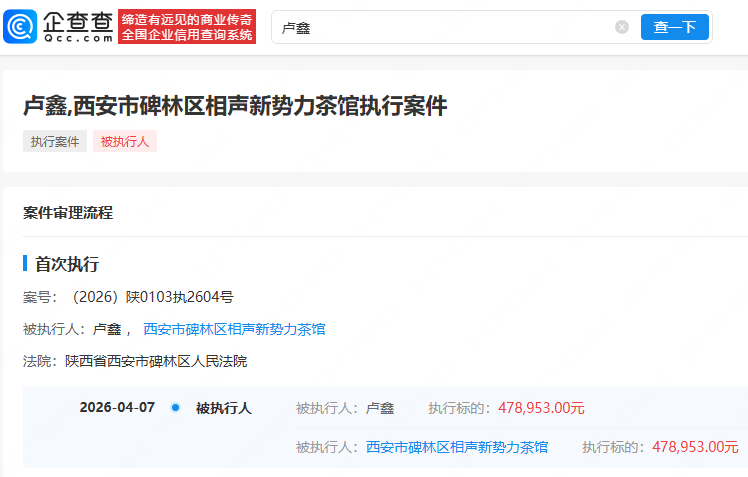Open the teahouse link in the timeline row

(456, 447)
